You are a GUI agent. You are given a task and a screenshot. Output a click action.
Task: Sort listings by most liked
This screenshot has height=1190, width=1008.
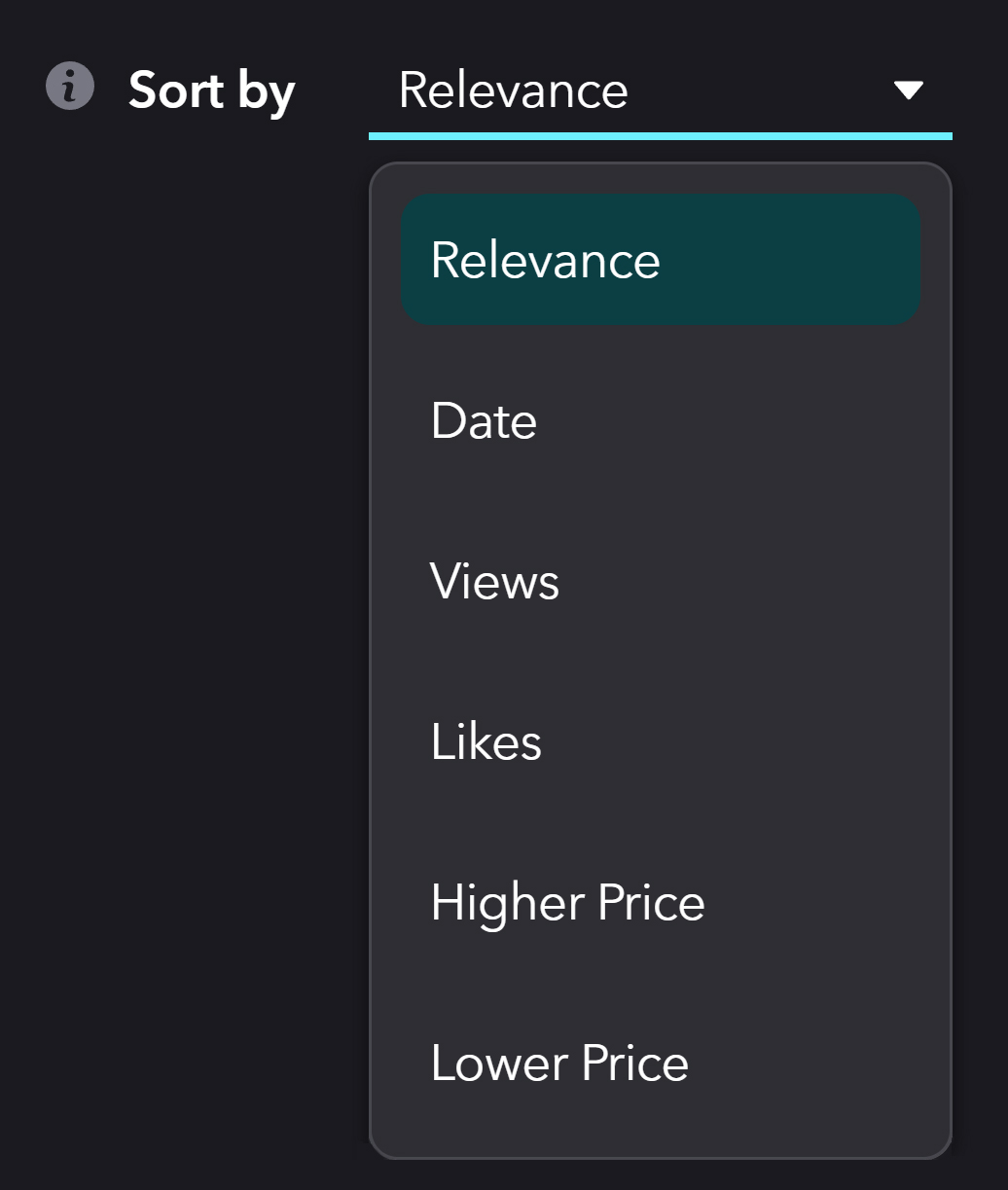point(661,741)
